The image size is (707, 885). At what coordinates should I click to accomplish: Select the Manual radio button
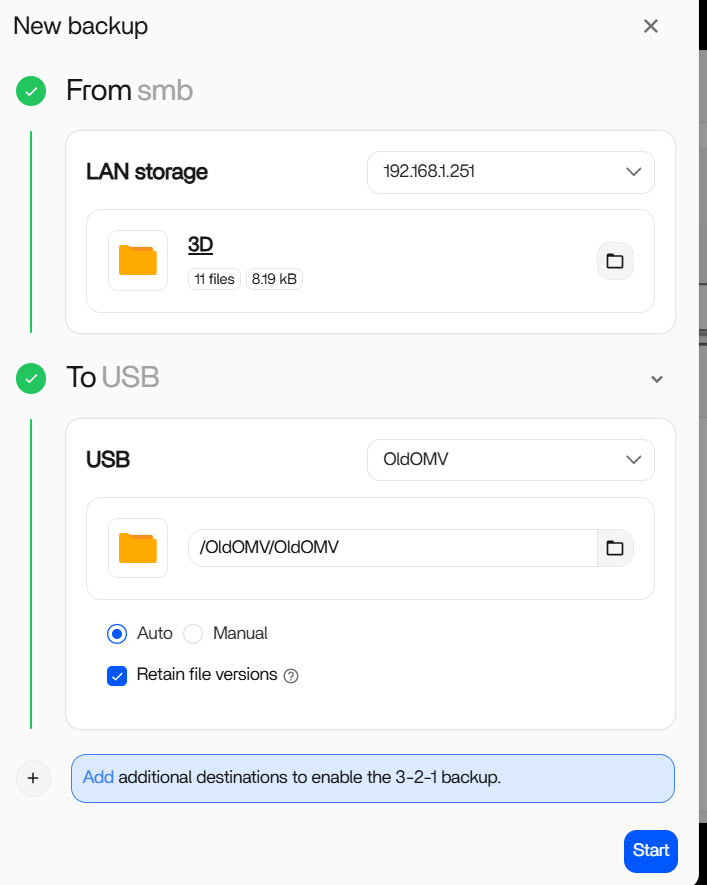(x=194, y=633)
